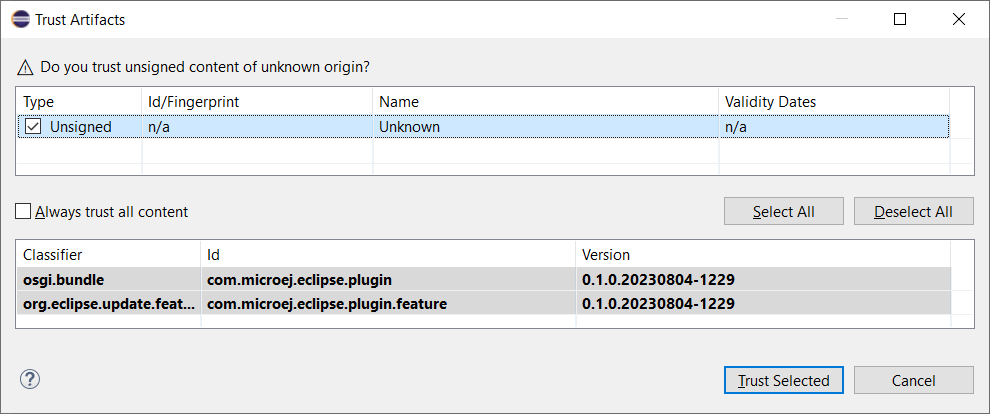Select the com.microej.eclipse.plugin.feature row
This screenshot has height=414, width=990.
326,303
